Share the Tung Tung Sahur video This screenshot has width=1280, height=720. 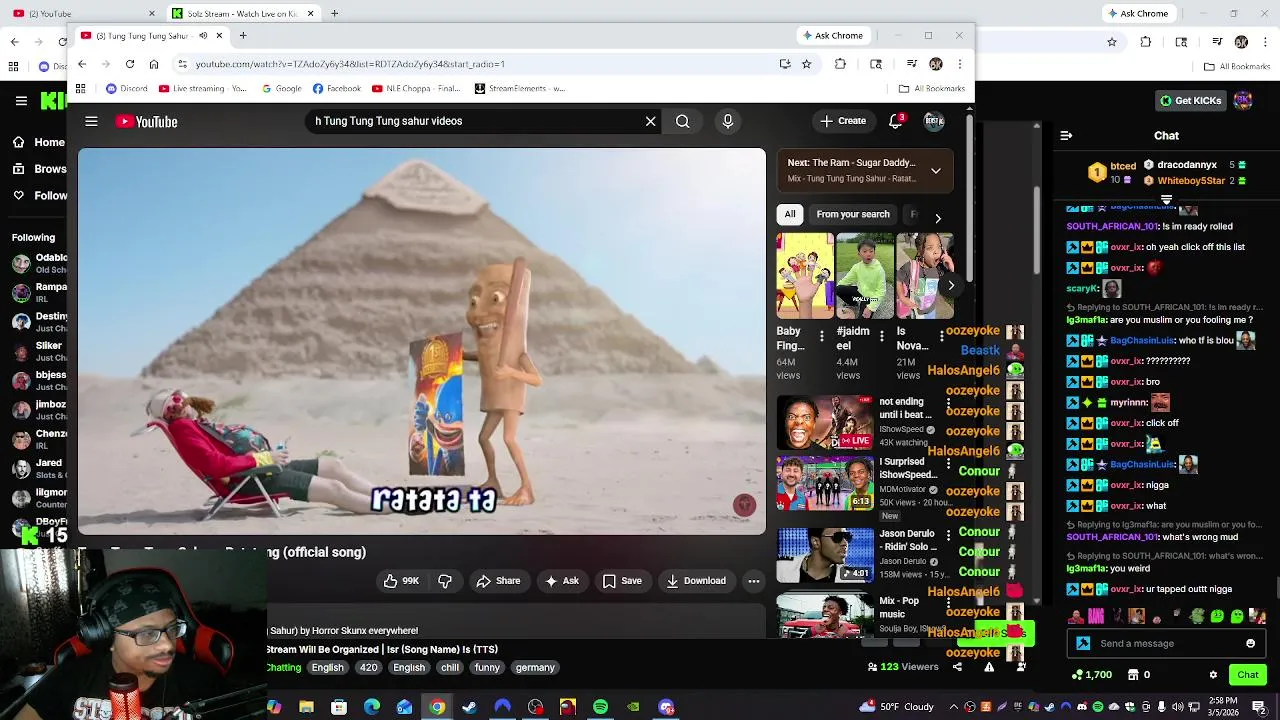pyautogui.click(x=498, y=581)
